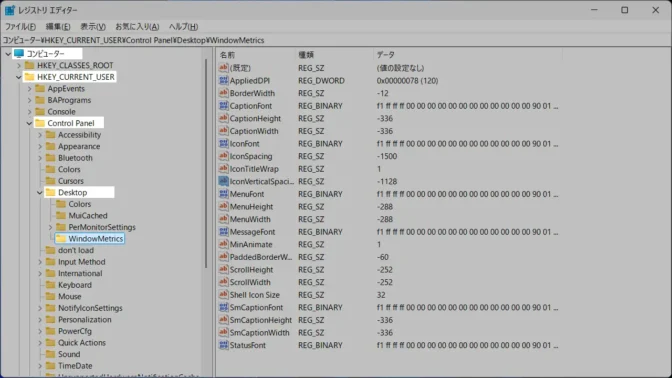Viewport: 672px width, 378px height.
Task: Click the AppliedDPI value icon
Action: point(223,80)
